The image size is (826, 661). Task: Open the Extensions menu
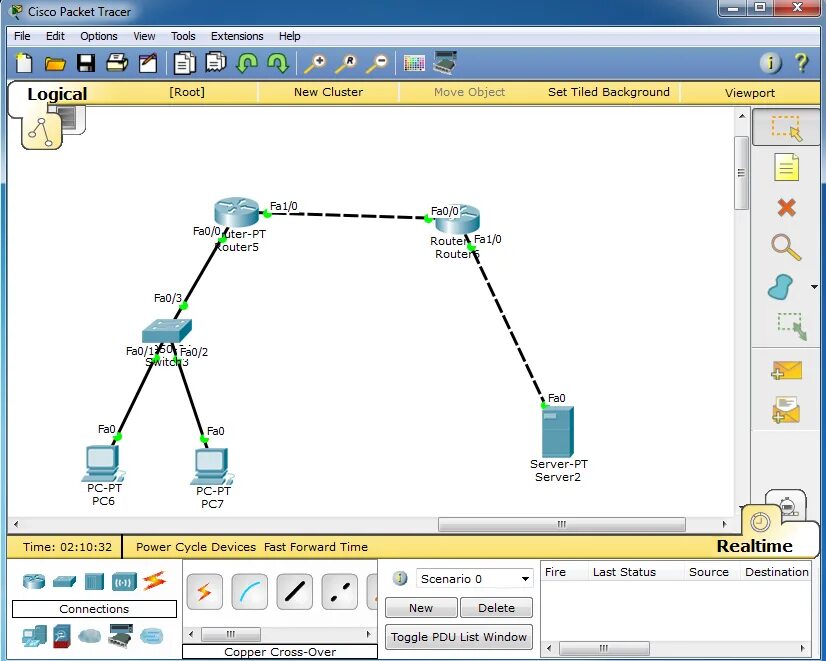pos(237,36)
